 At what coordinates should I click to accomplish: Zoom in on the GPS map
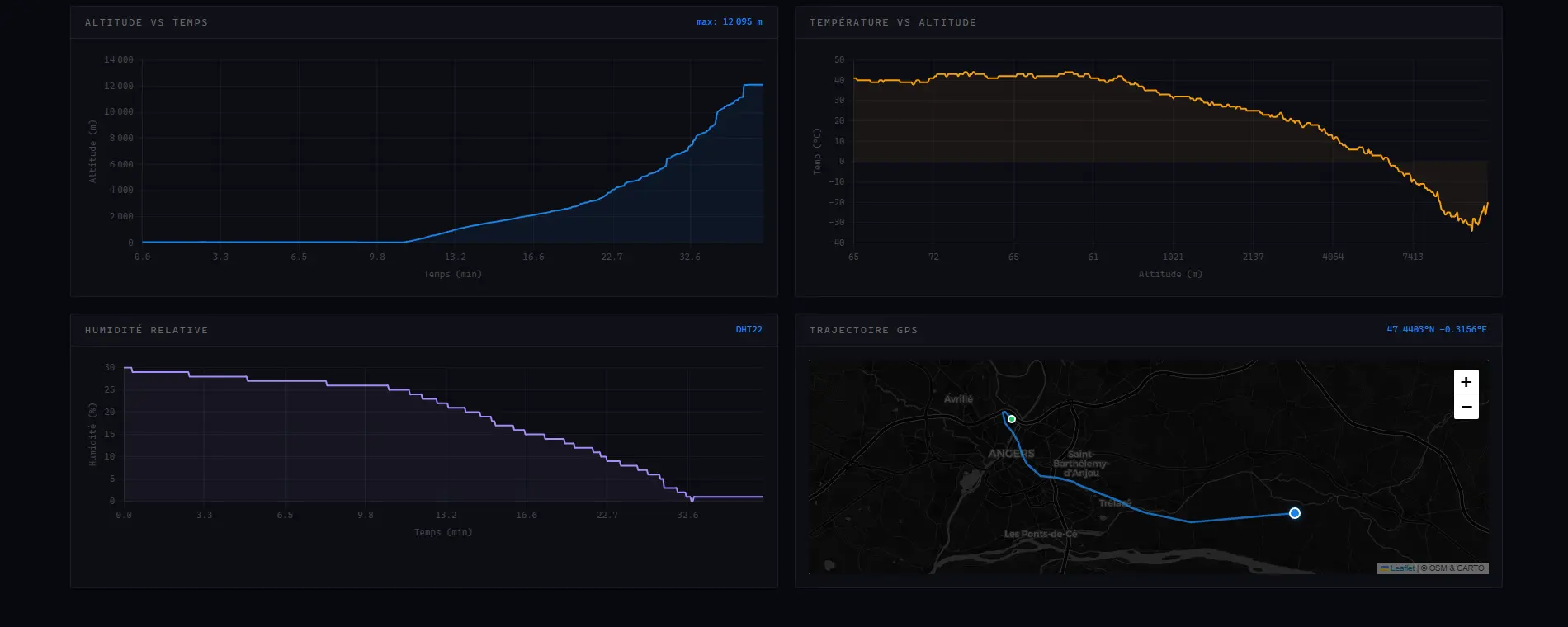pos(1466,382)
